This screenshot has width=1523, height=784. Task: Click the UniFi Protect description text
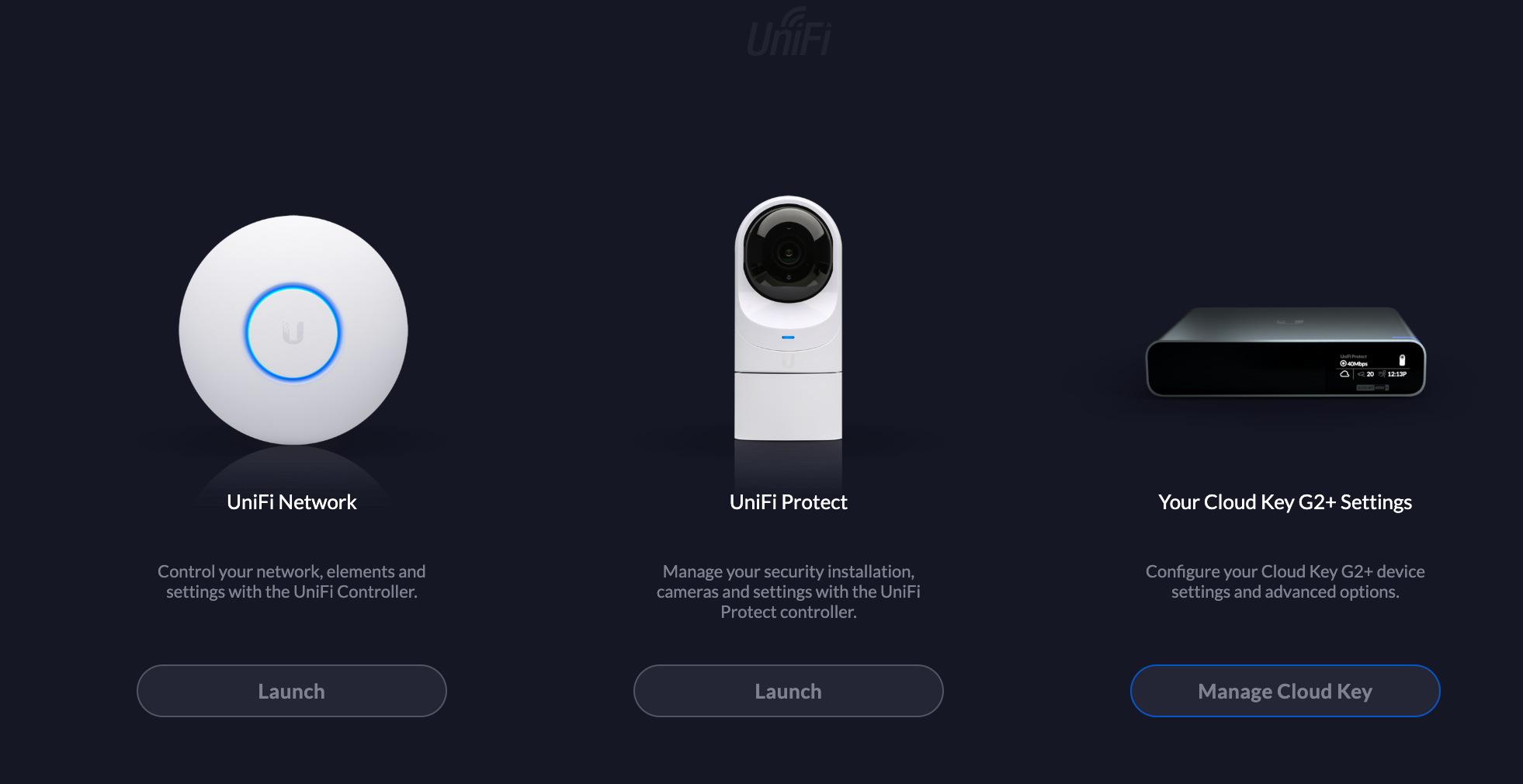click(789, 591)
